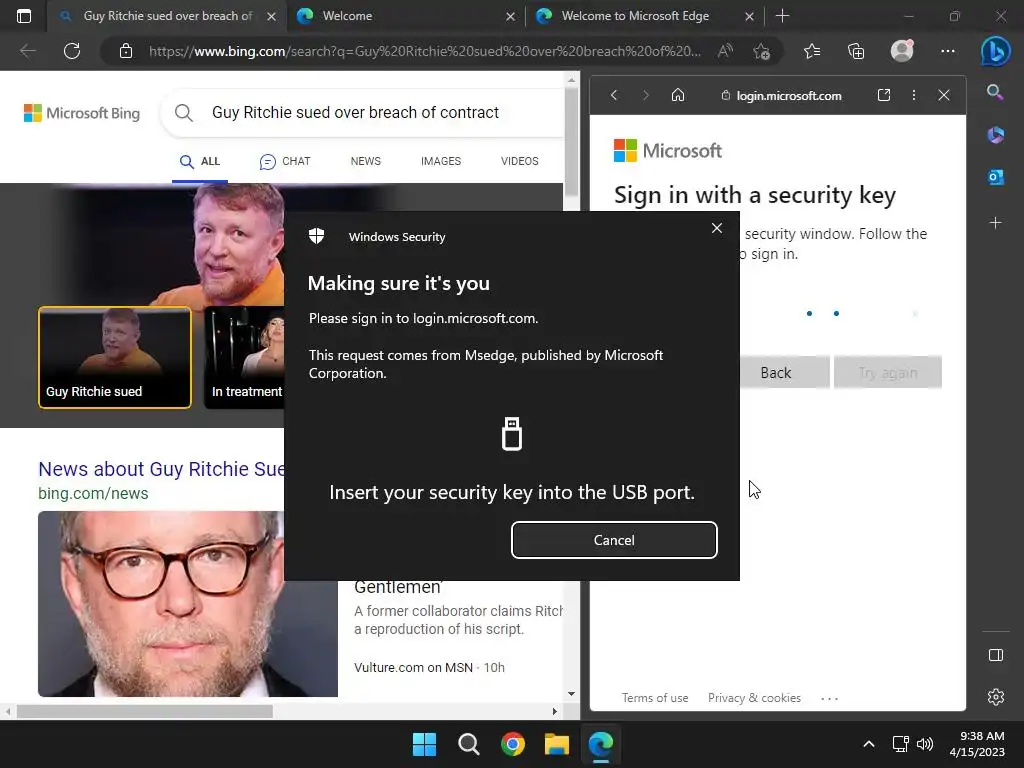This screenshot has width=1024, height=768.
Task: Add this page to favorites
Action: (761, 51)
